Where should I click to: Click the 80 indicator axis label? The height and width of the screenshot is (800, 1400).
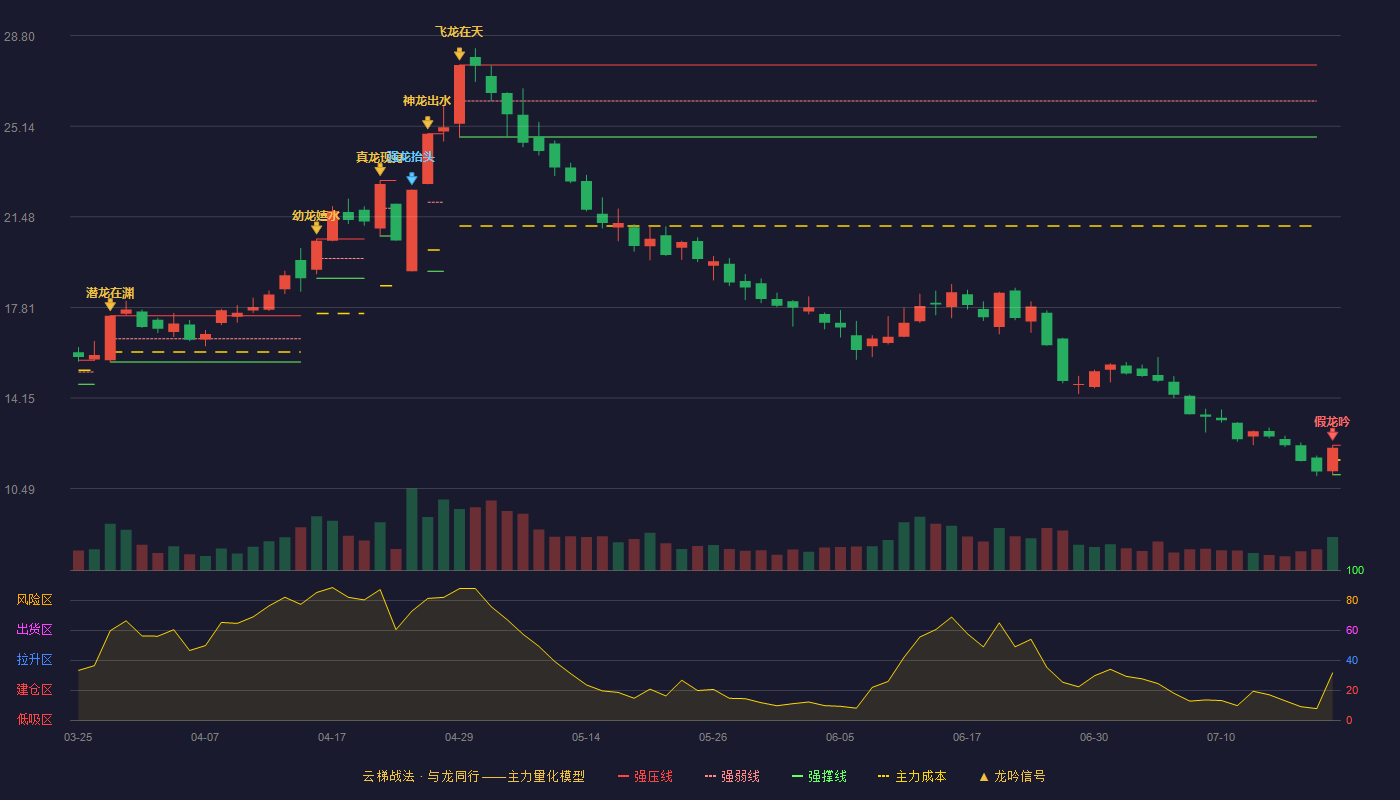click(x=1352, y=601)
